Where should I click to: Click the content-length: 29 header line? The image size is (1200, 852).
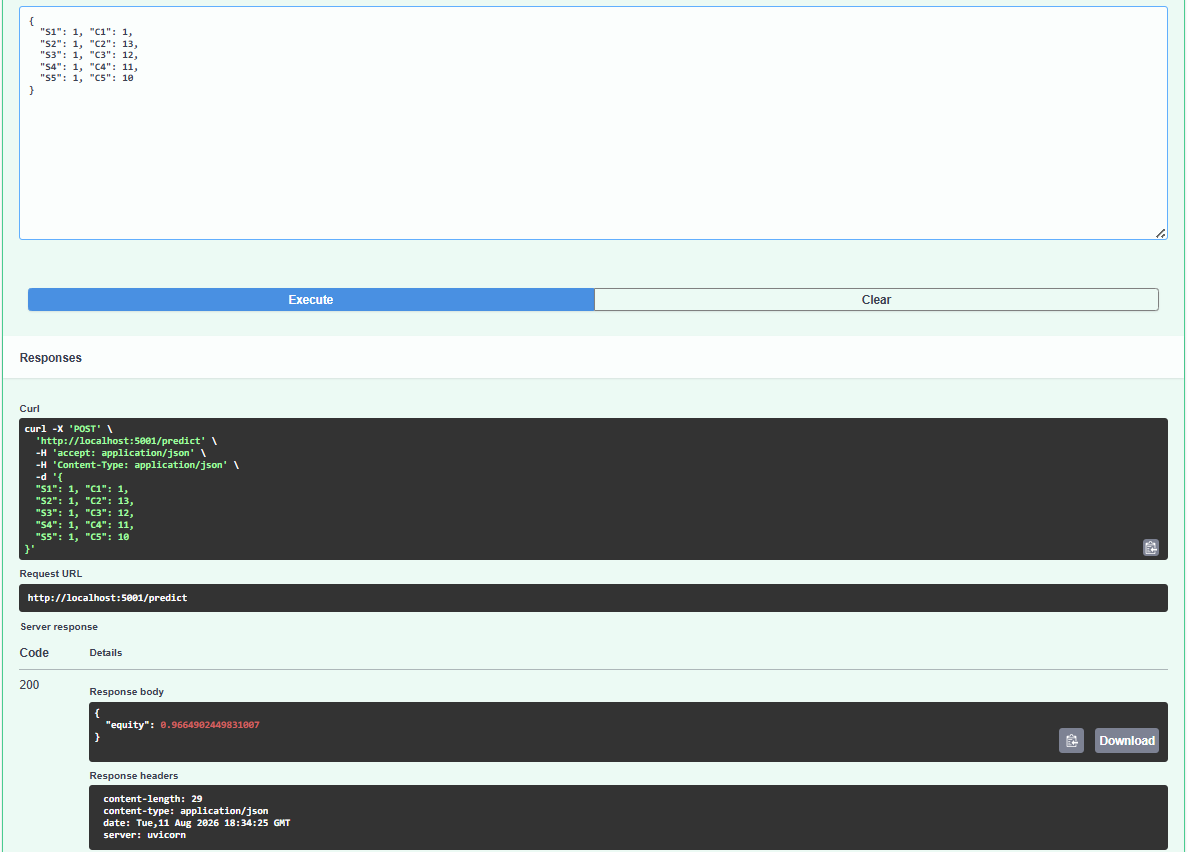153,799
